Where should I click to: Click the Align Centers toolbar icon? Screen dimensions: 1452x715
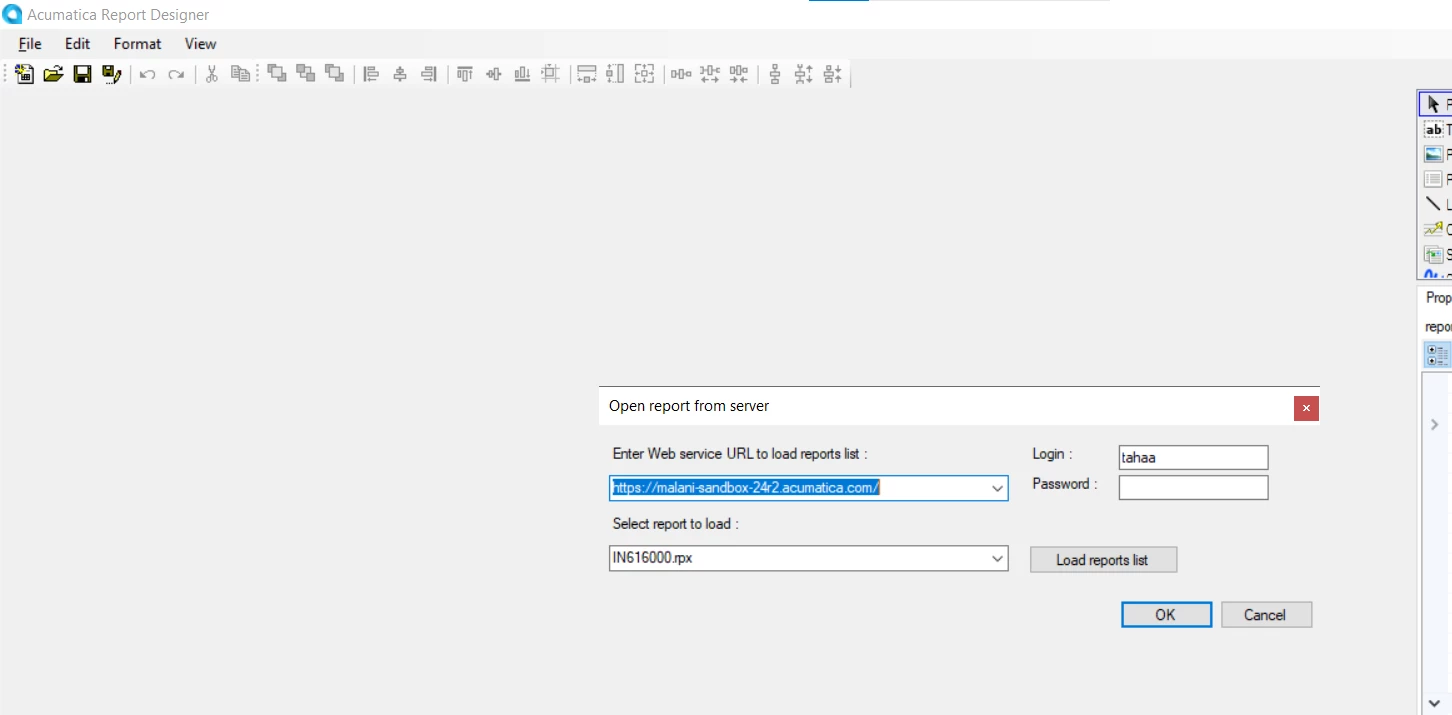click(x=400, y=74)
